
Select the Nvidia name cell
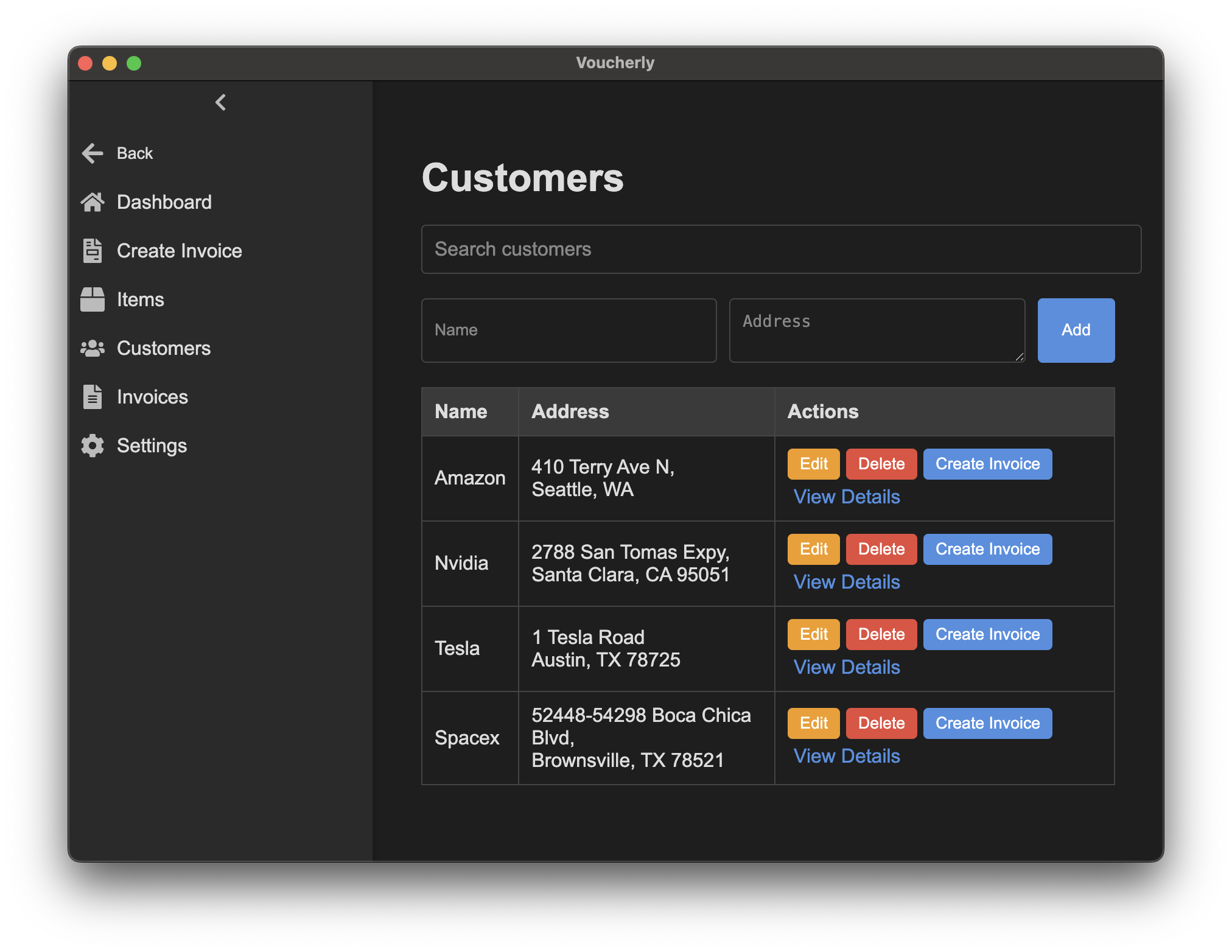(x=470, y=564)
